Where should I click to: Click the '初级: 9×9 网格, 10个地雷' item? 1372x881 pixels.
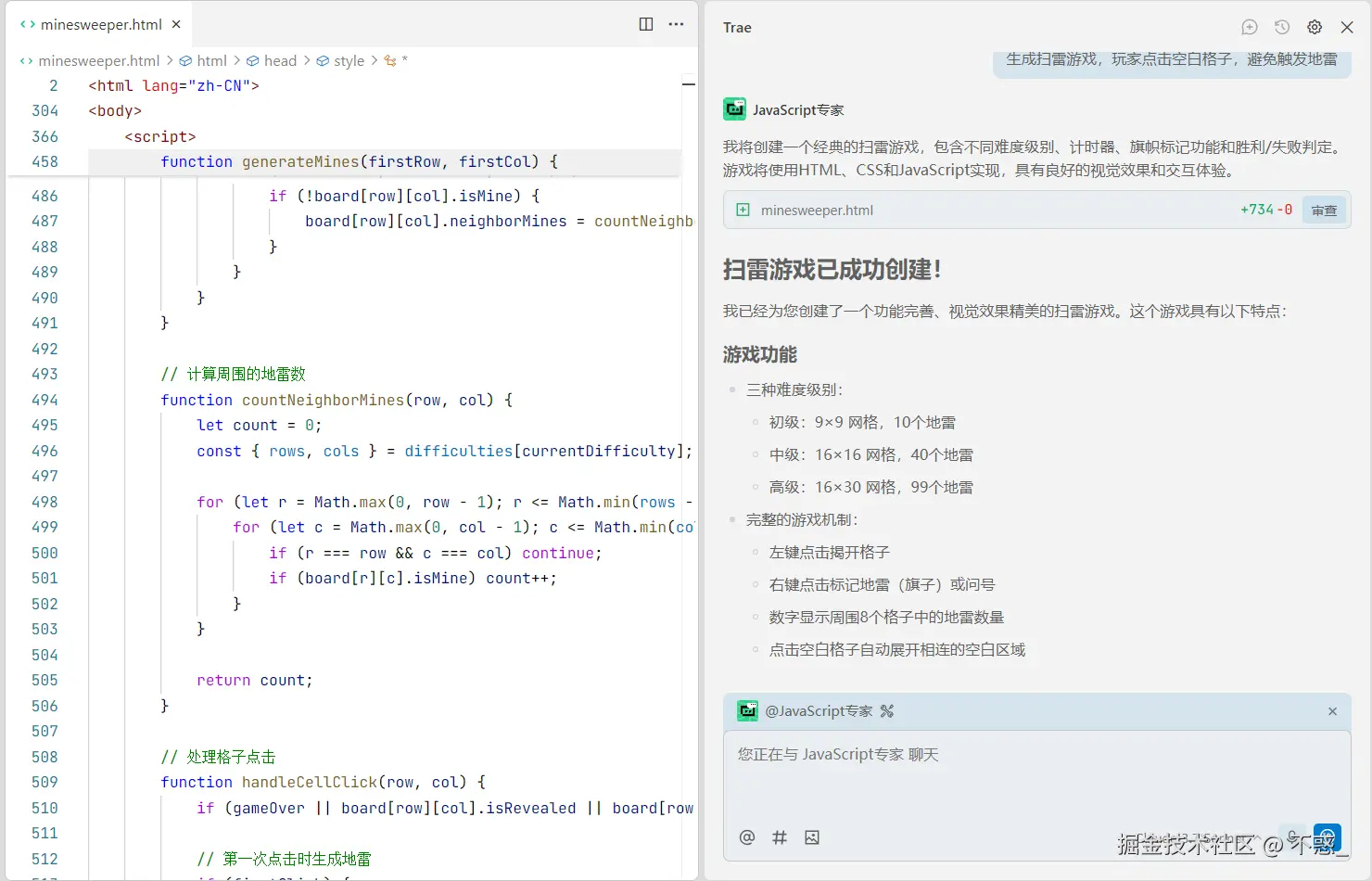pyautogui.click(x=862, y=422)
